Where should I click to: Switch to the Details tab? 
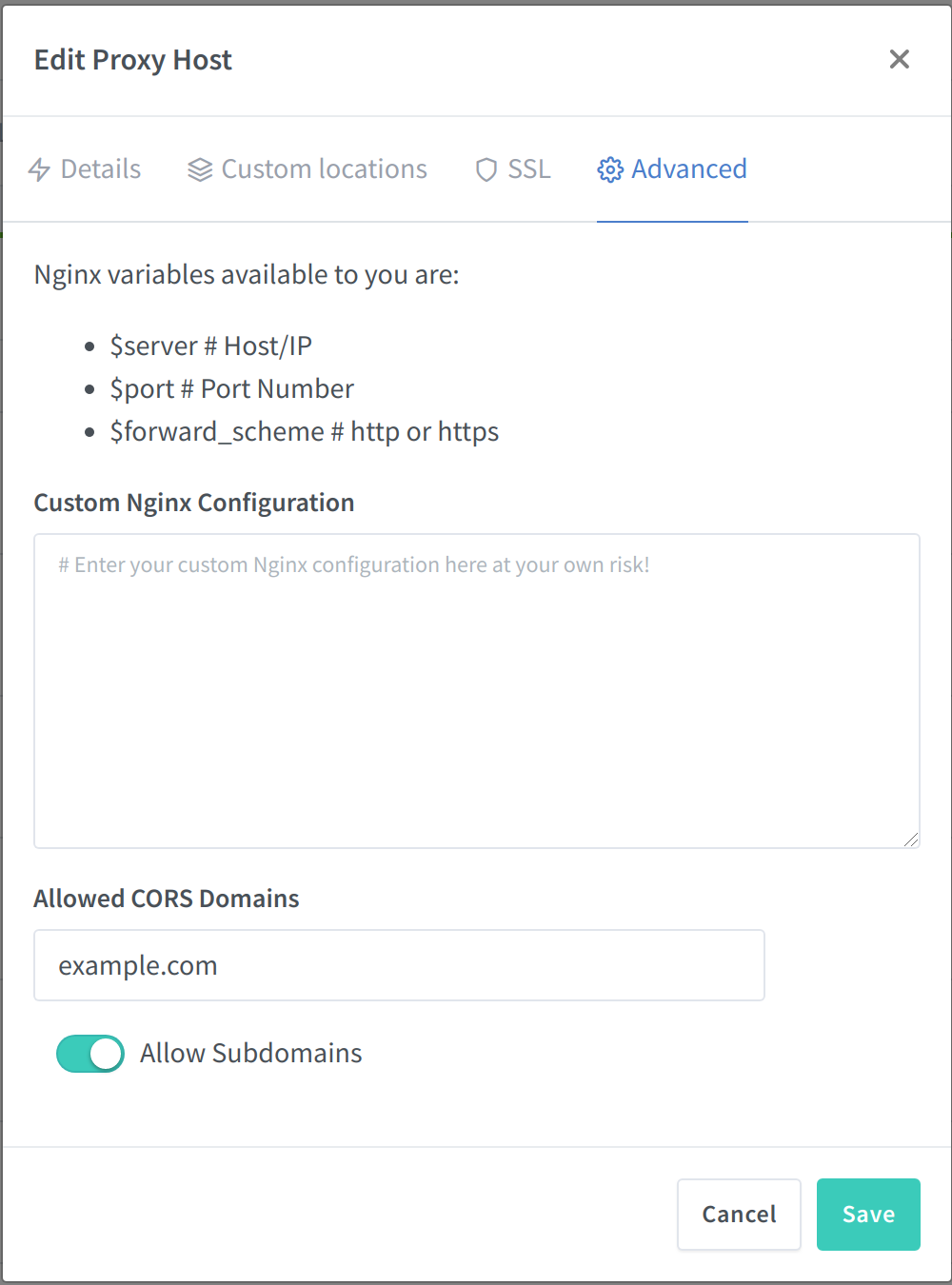tap(100, 169)
